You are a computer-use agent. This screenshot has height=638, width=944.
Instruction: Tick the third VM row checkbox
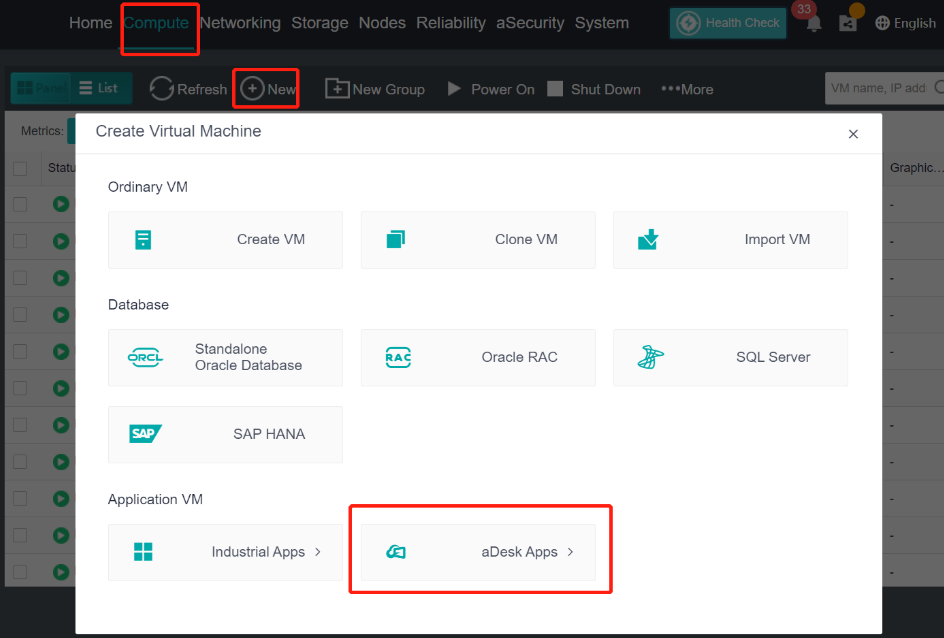(20, 278)
